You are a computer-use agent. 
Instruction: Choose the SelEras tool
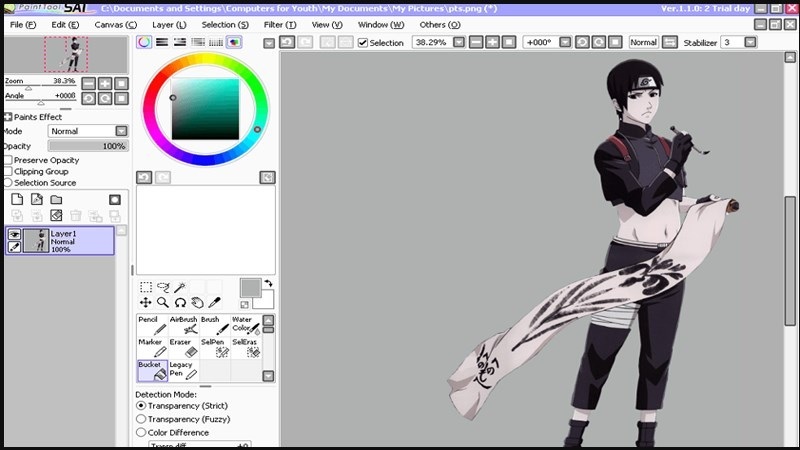pos(246,348)
